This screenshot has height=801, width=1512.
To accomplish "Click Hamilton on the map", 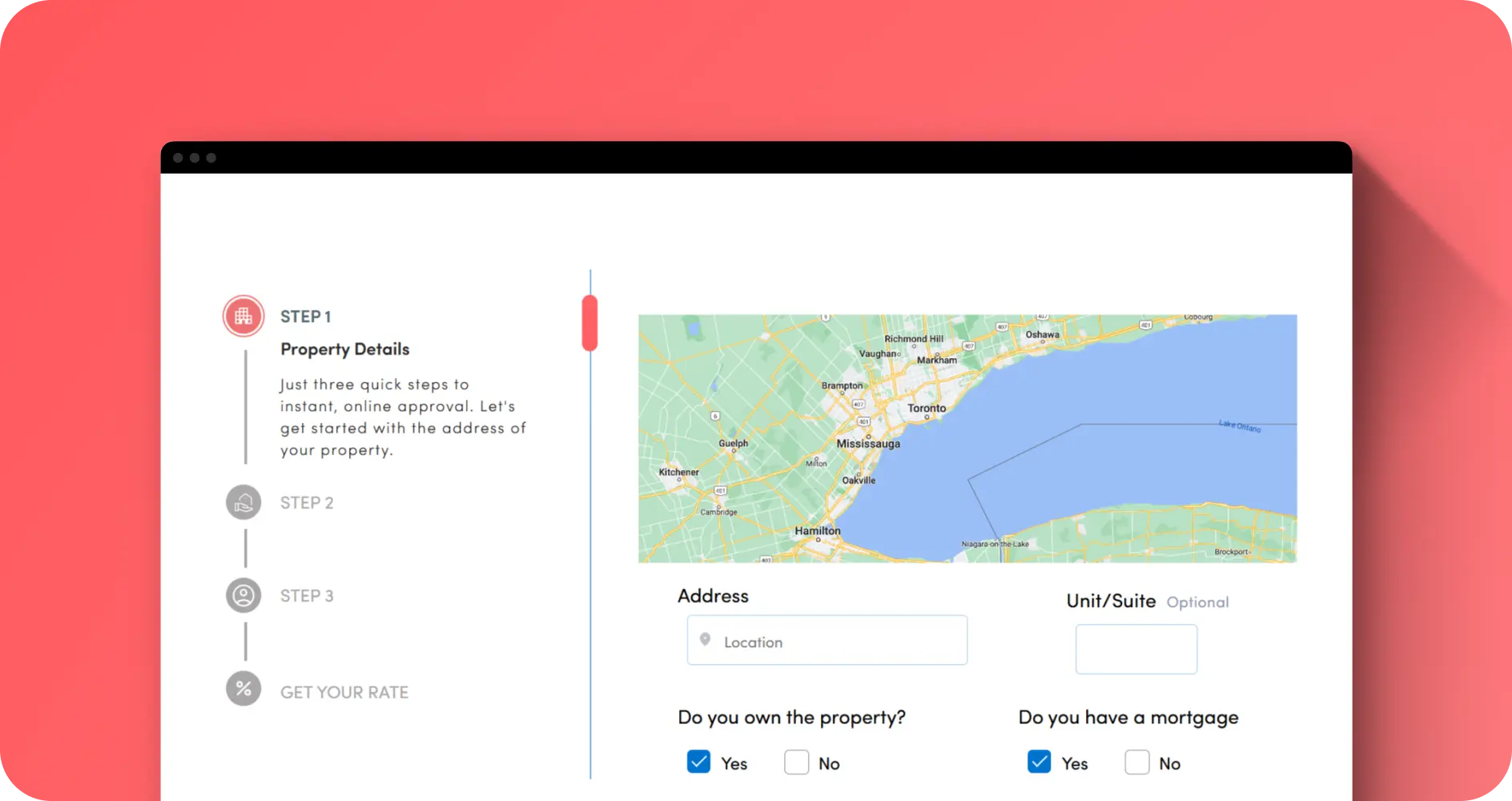I will [818, 531].
